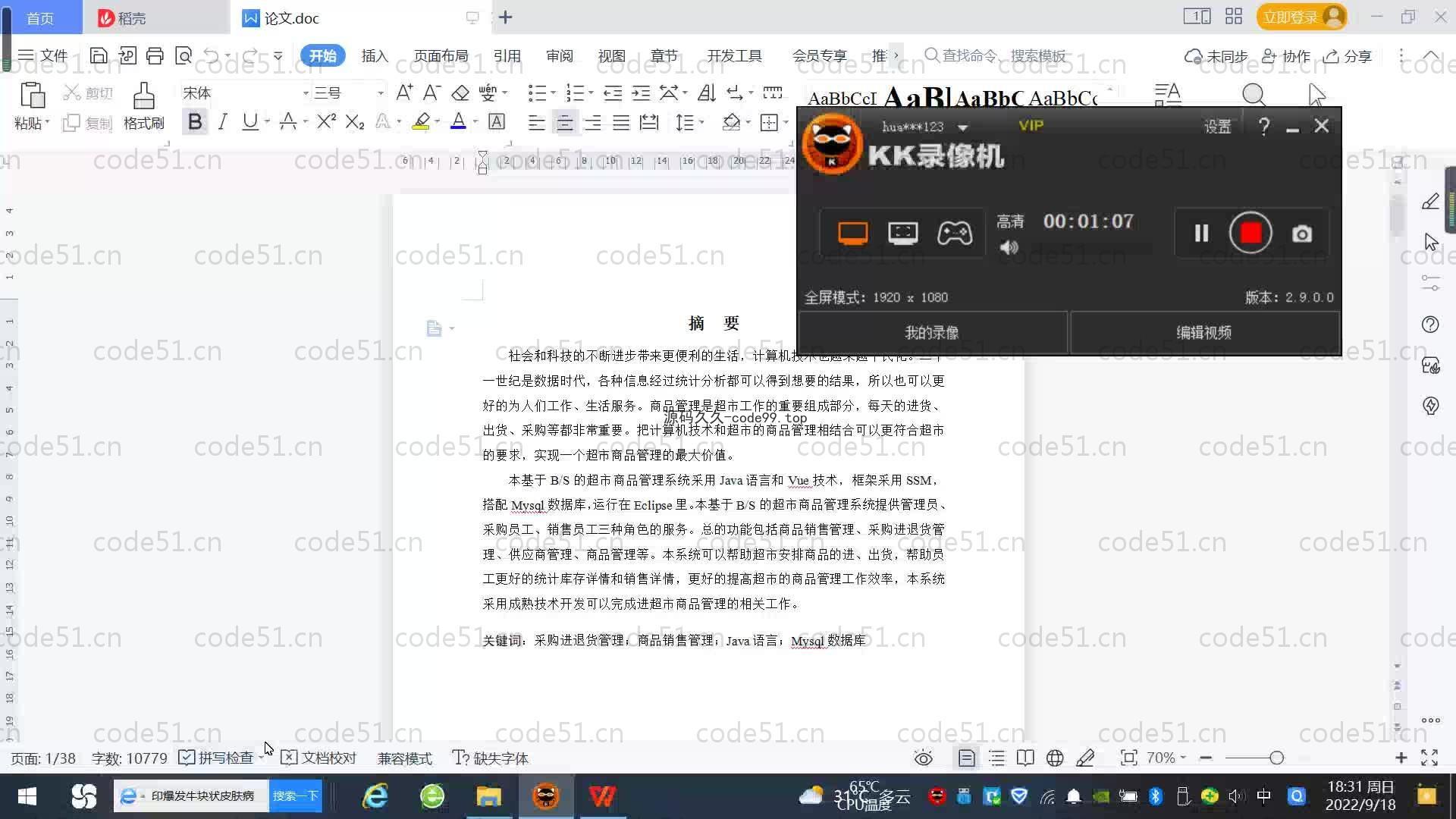Pause the KK recording
The height and width of the screenshot is (819, 1456).
[1201, 233]
